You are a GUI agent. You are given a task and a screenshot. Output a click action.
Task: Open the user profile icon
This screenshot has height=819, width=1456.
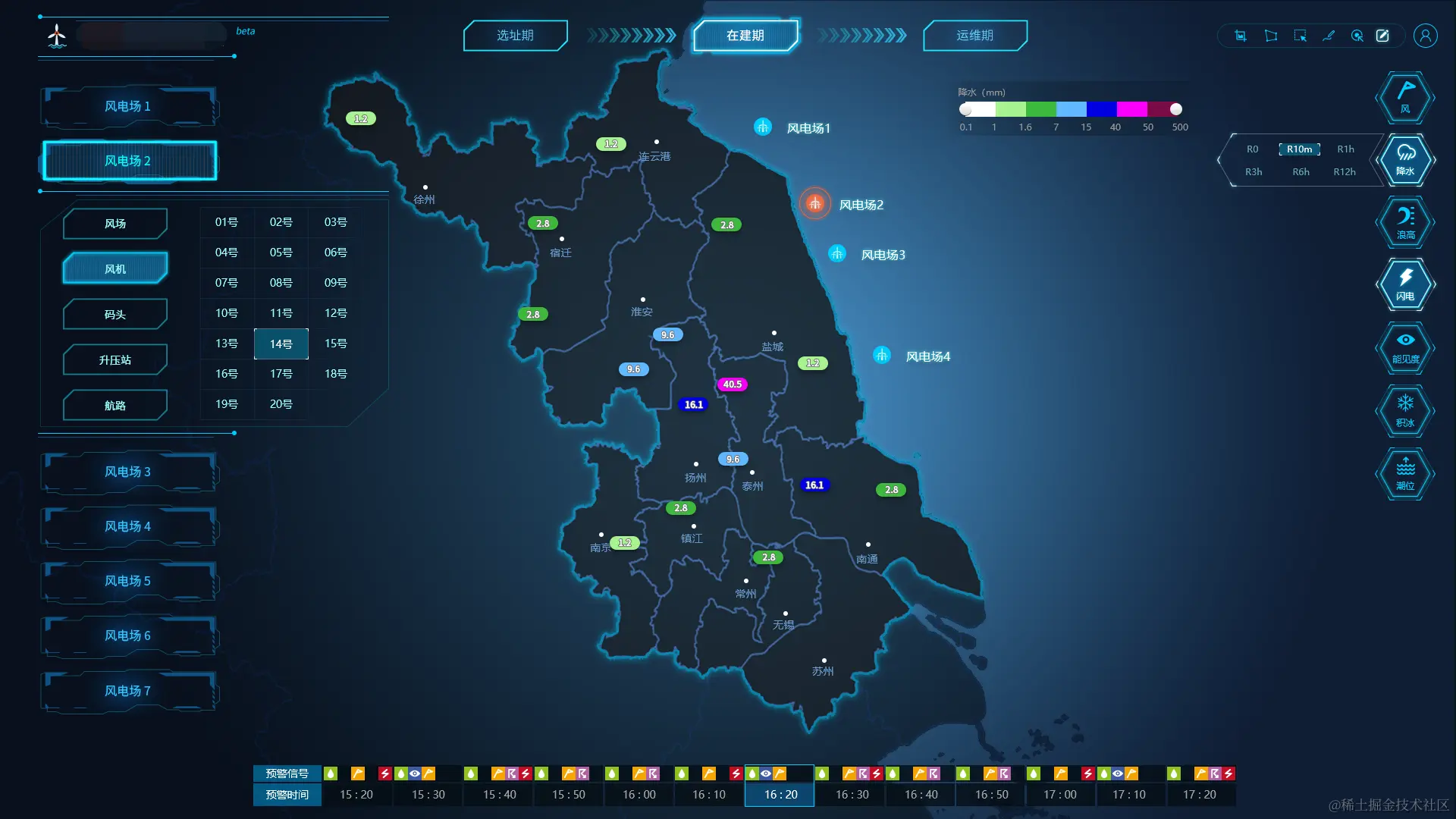coord(1425,36)
